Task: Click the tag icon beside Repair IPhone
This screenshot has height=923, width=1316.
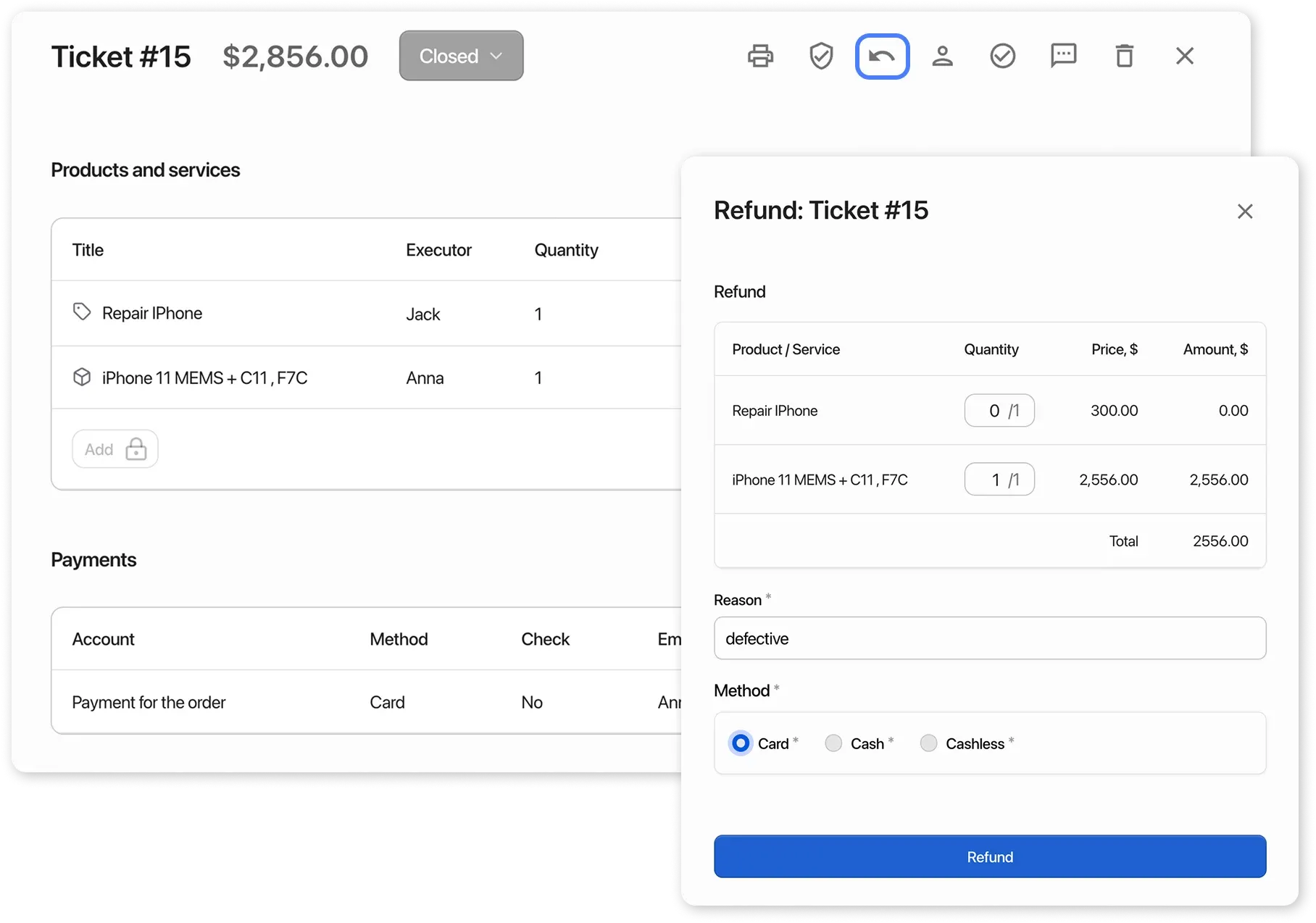Action: 82,312
